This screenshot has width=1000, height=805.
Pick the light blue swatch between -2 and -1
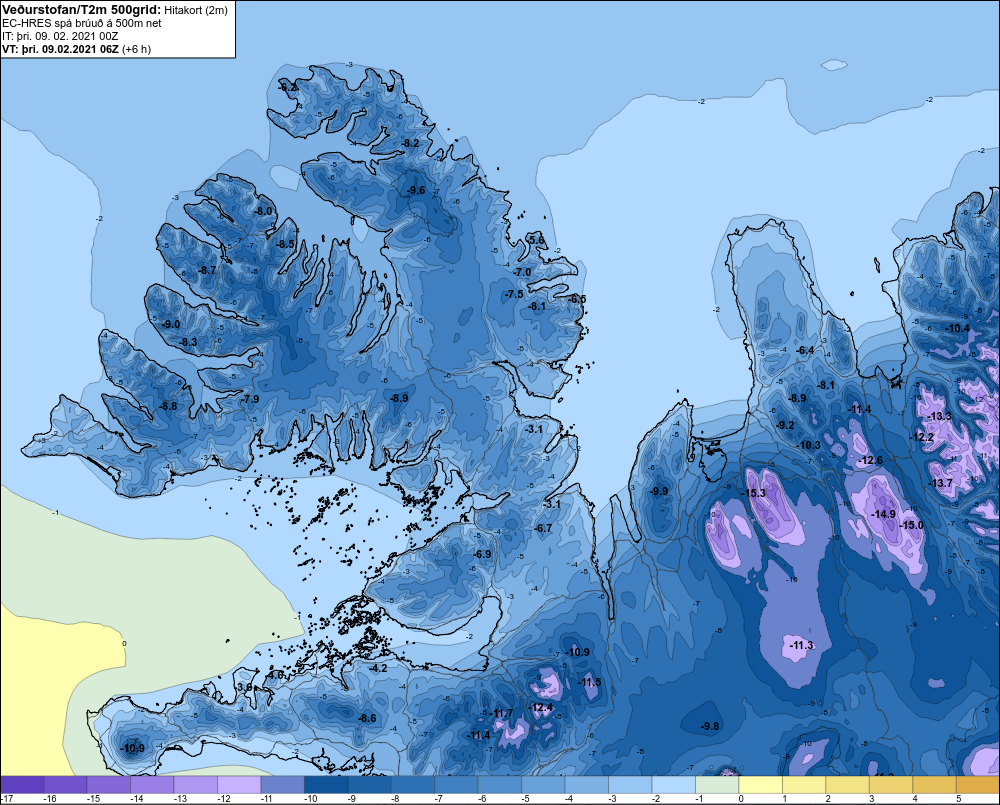[x=673, y=785]
